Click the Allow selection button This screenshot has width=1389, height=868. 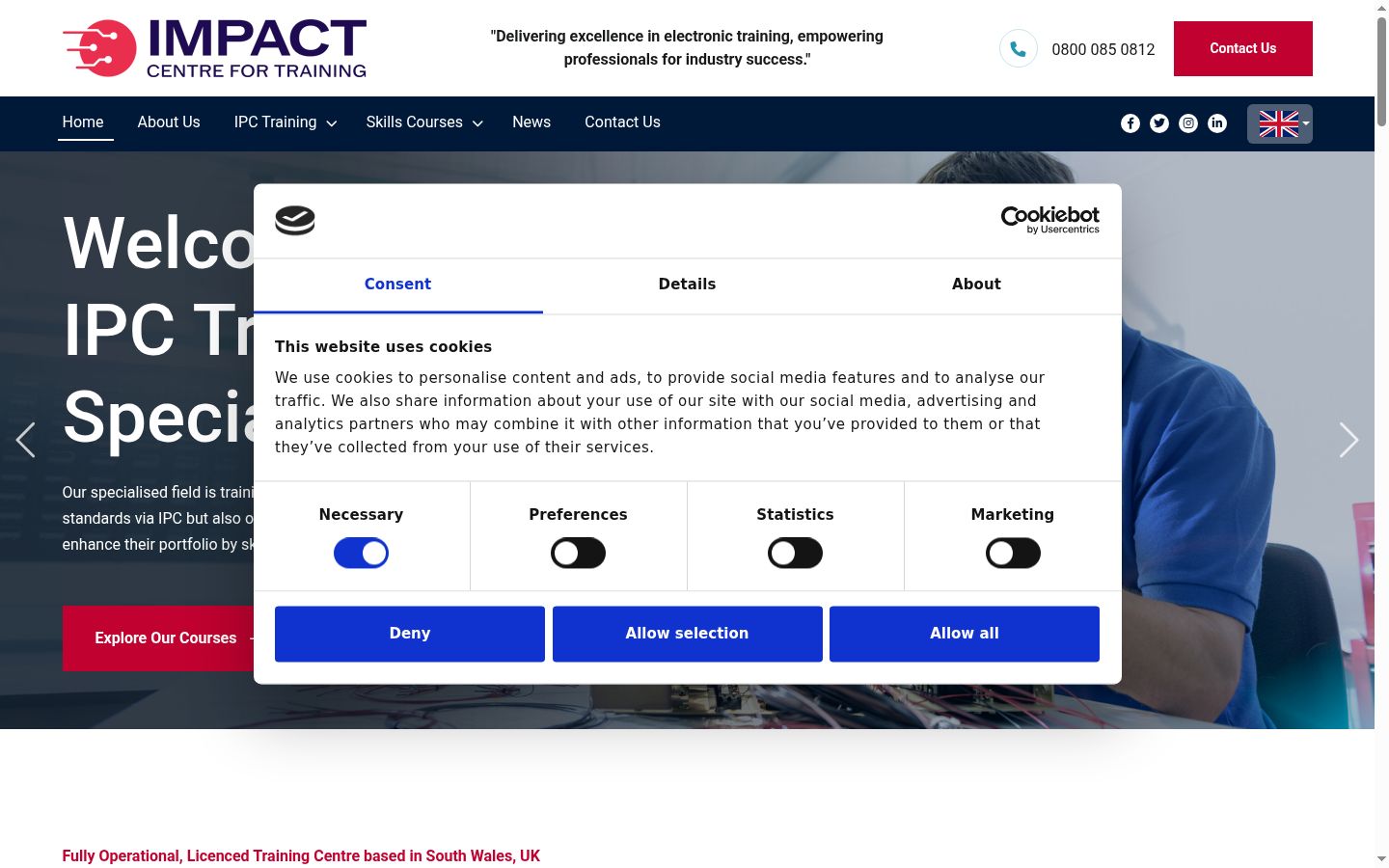pos(687,634)
